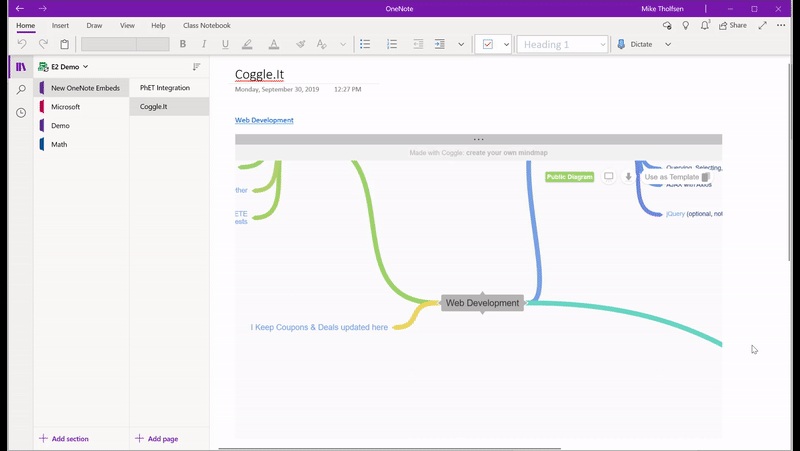Insert a numbered list
Screen dimensions: 800x451
[x=392, y=44]
